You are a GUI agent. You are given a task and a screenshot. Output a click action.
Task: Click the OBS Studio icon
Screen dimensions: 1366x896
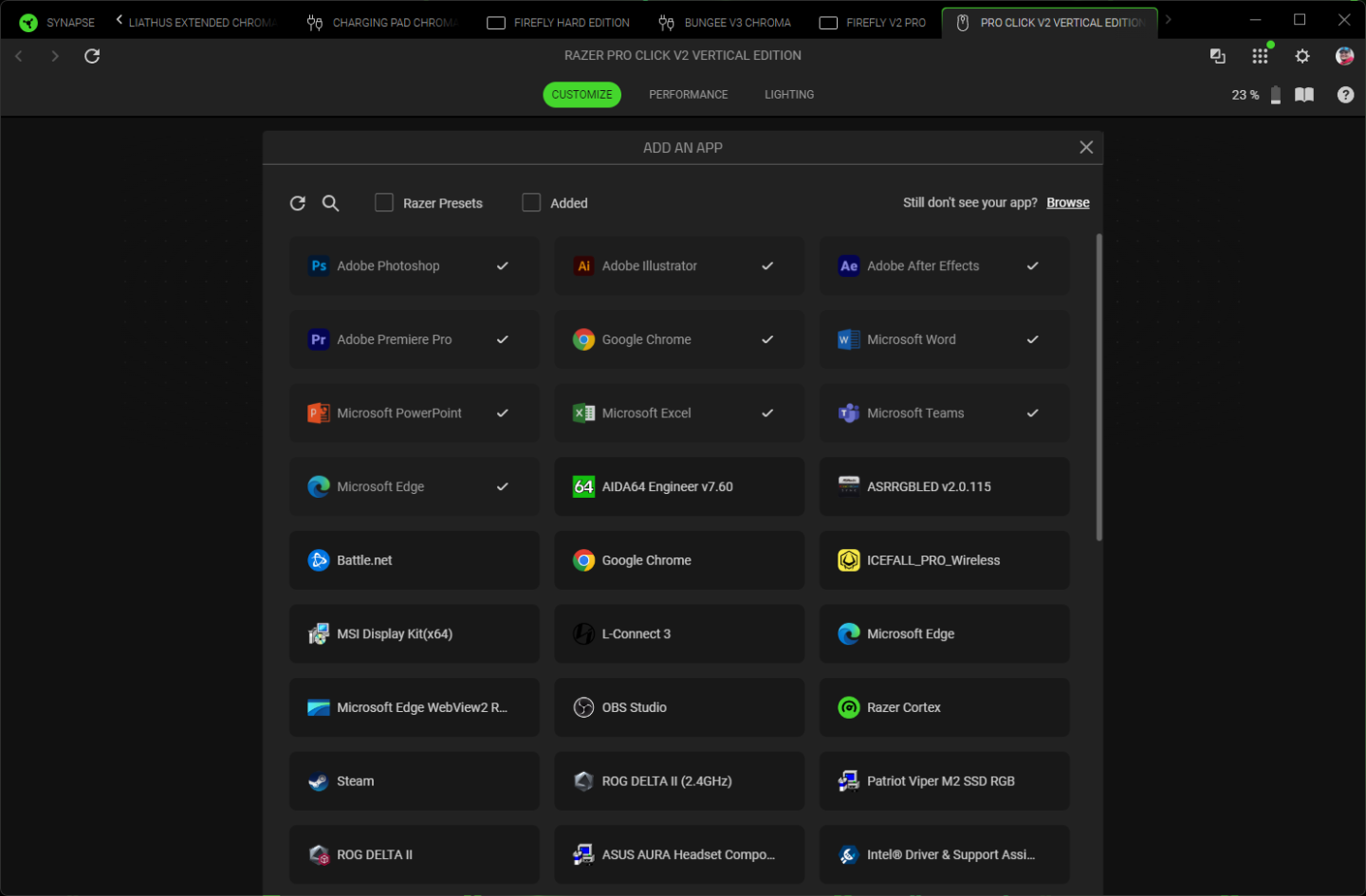click(584, 707)
